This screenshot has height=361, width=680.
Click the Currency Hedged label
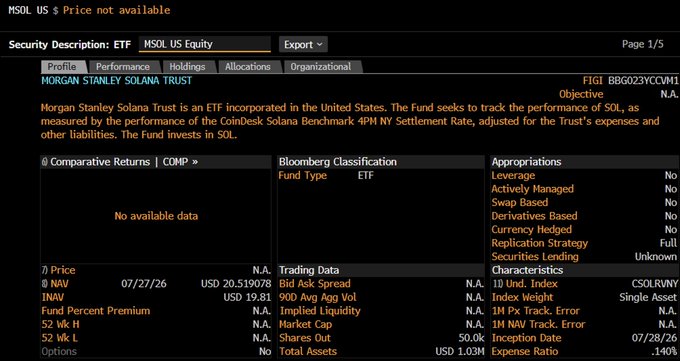pos(532,230)
